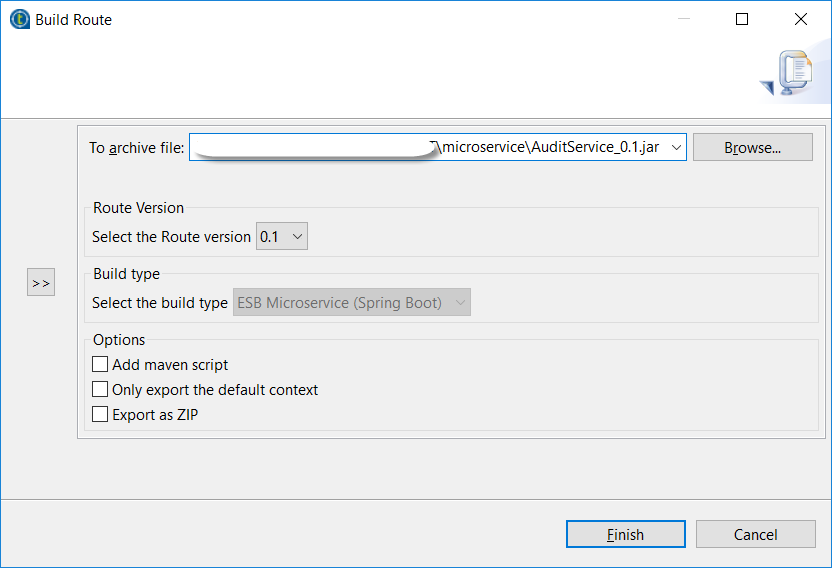The width and height of the screenshot is (832, 568).
Task: Cancel the Build Route dialog
Action: 755,535
